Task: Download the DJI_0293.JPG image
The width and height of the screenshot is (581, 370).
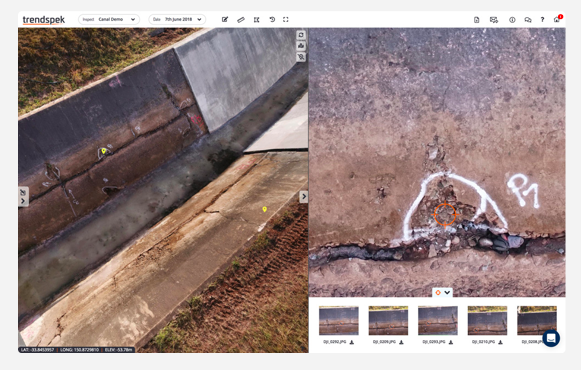Action: [x=451, y=342]
